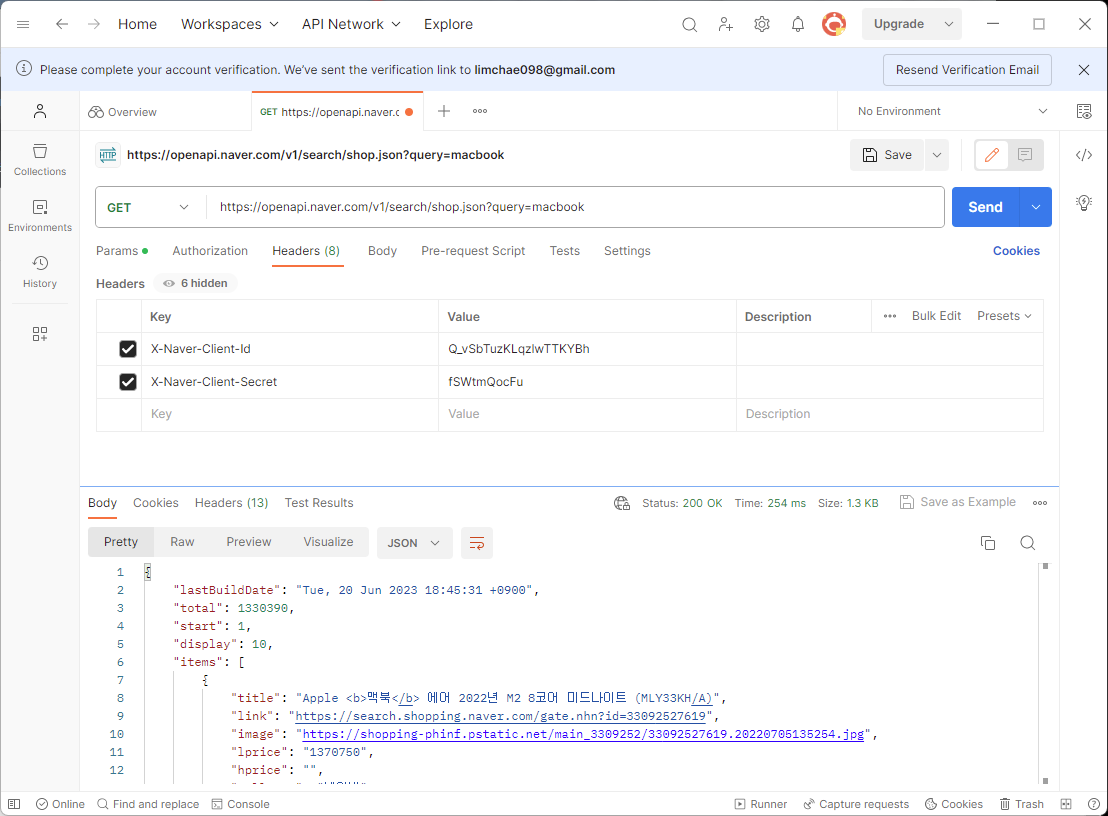Search within the response body
The image size is (1108, 816).
point(1027,543)
